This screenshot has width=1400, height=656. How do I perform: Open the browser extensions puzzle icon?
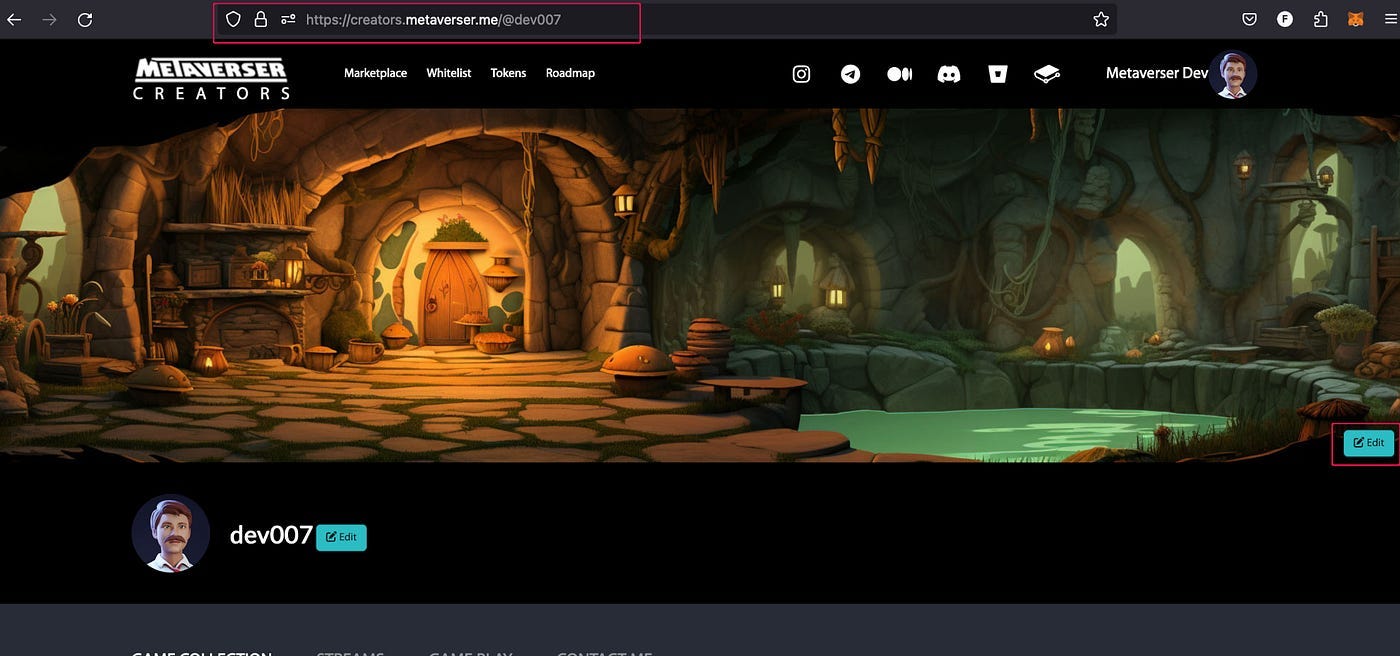click(x=1320, y=19)
